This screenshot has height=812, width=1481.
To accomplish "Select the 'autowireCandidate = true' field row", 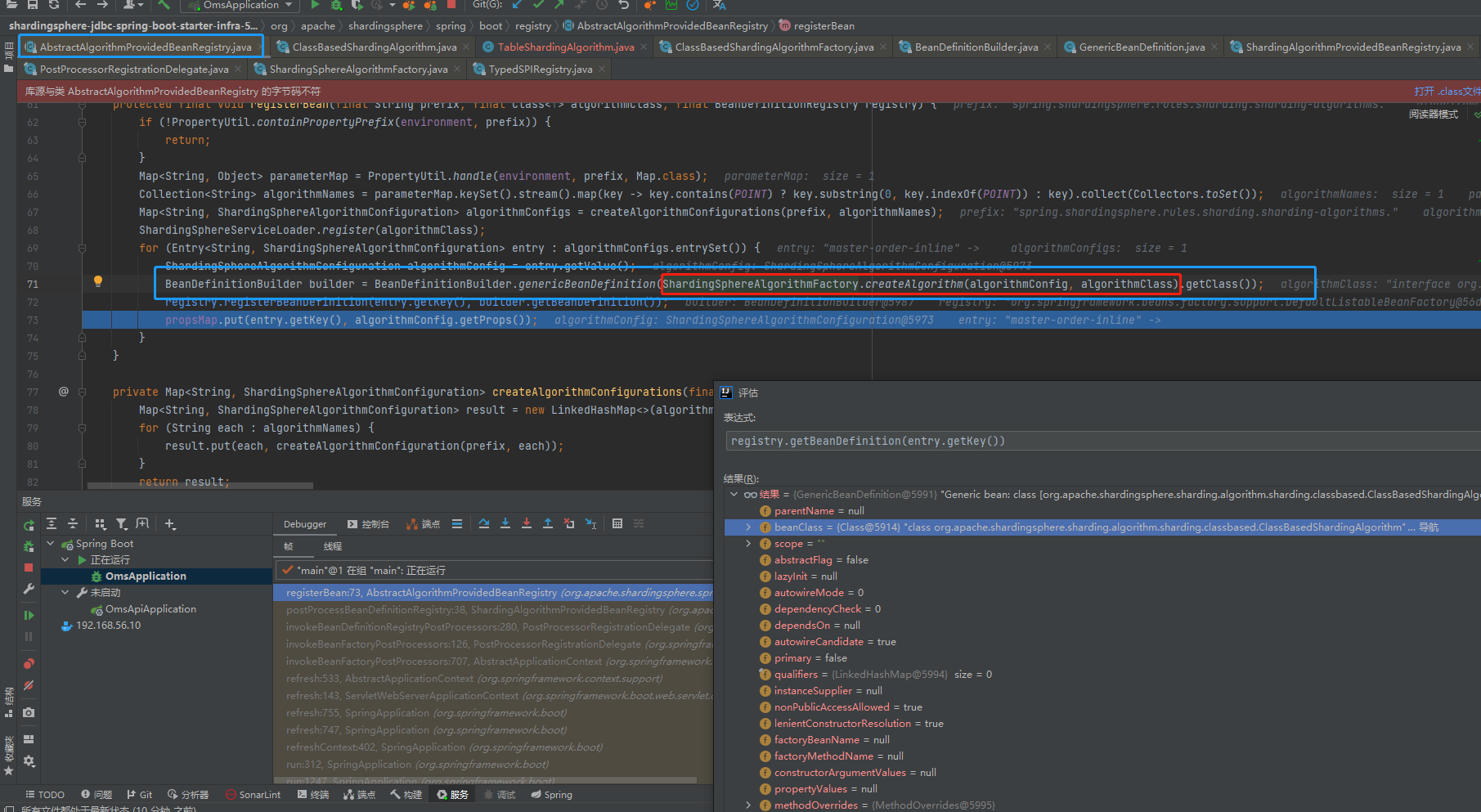I will point(1102,641).
